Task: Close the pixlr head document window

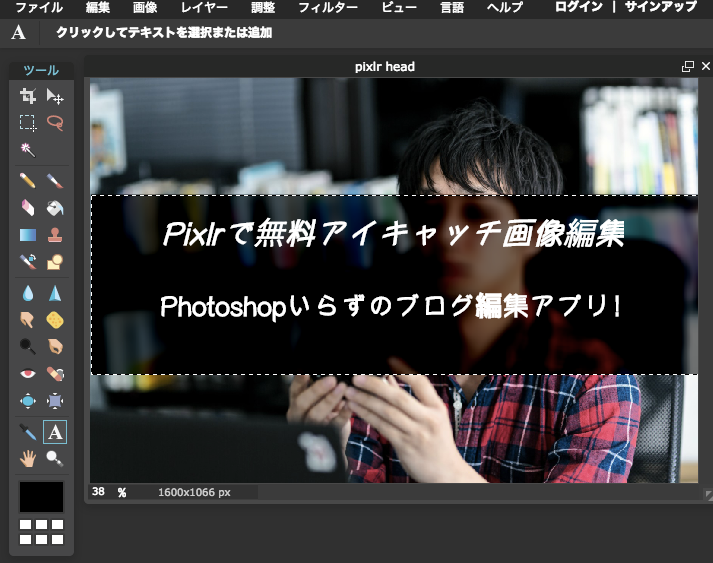Action: (x=706, y=66)
